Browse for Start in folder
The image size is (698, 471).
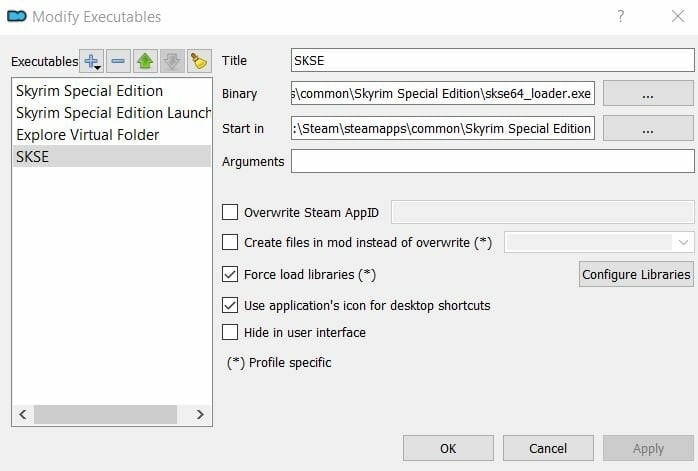(648, 129)
